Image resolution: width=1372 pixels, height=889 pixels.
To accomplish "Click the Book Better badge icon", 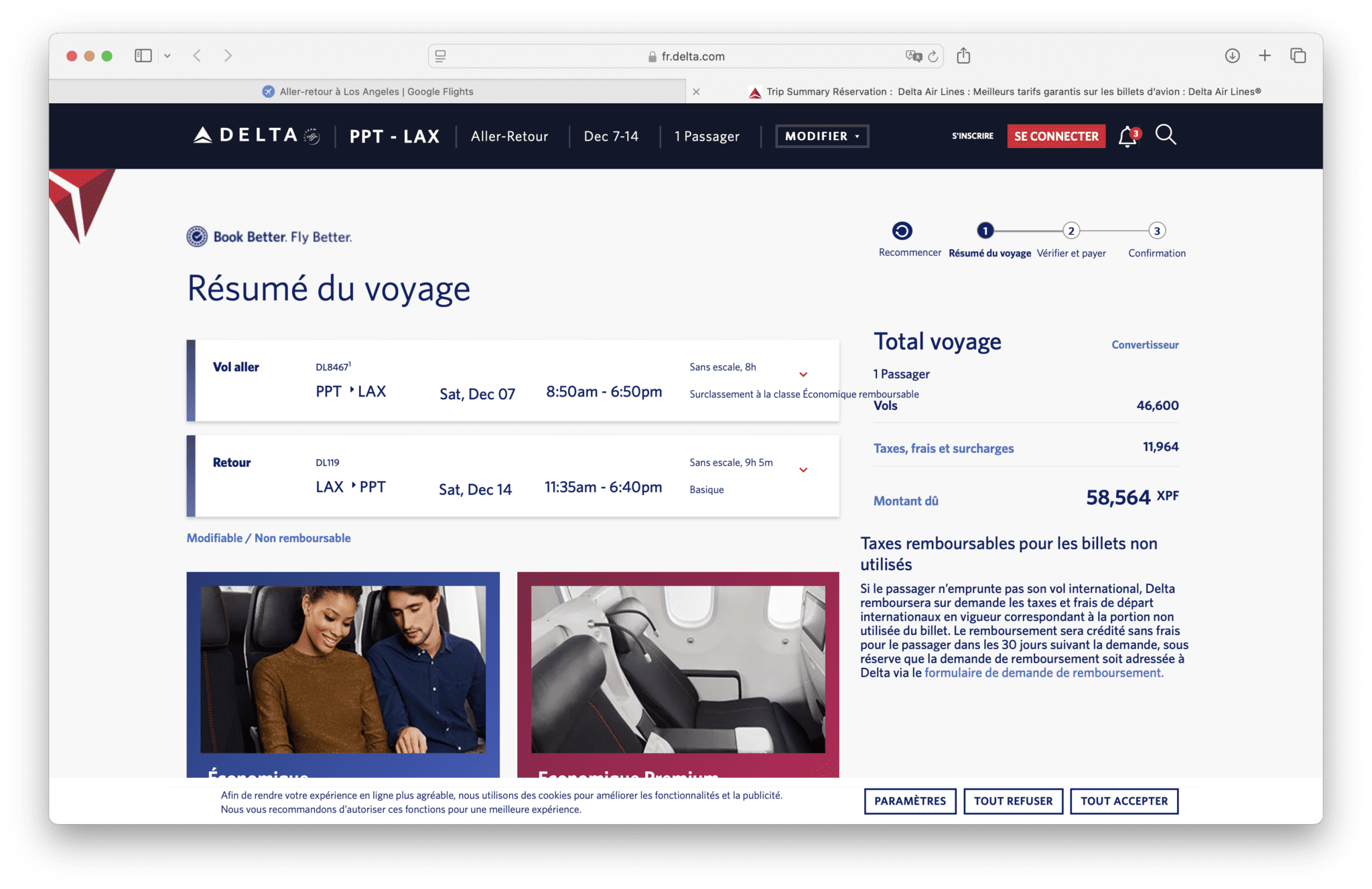I will click(197, 236).
